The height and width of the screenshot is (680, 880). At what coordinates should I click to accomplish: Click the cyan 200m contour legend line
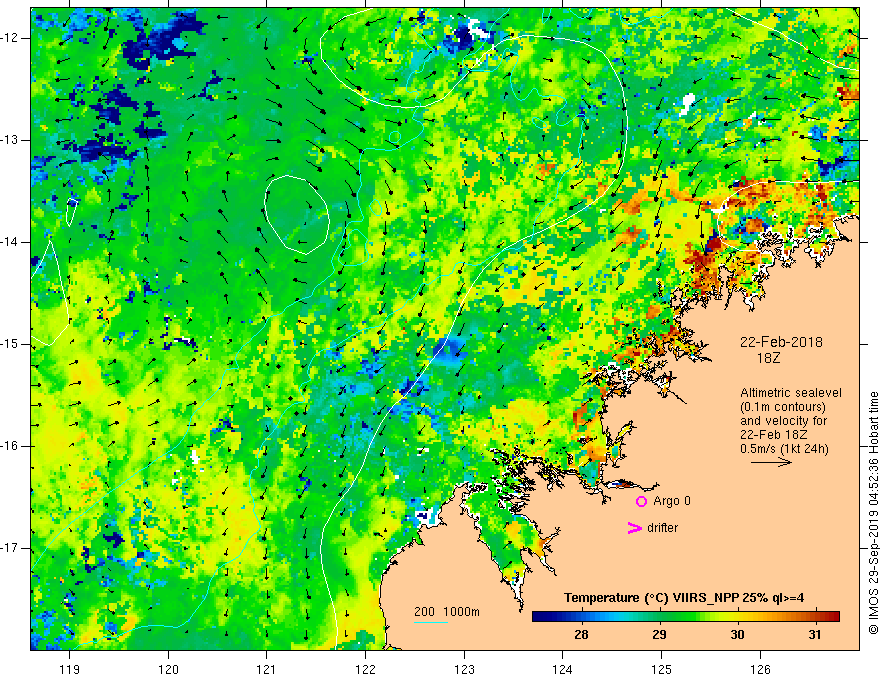431,622
